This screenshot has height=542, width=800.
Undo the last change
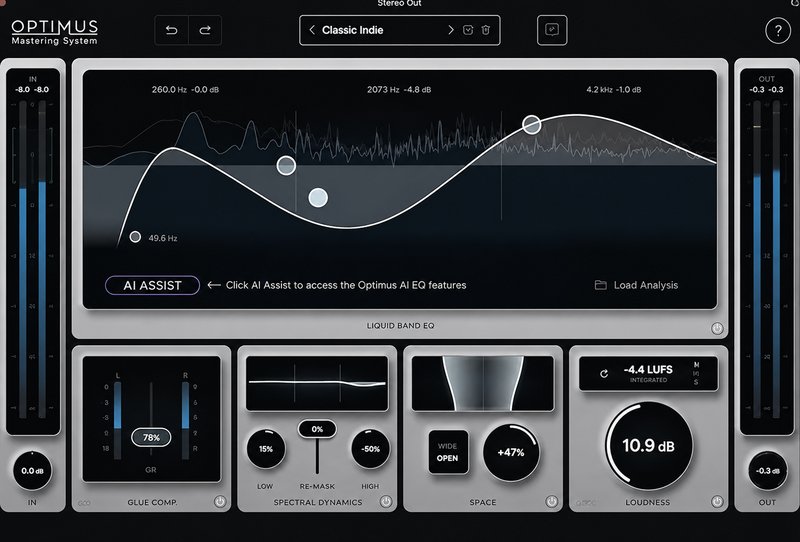pyautogui.click(x=171, y=30)
